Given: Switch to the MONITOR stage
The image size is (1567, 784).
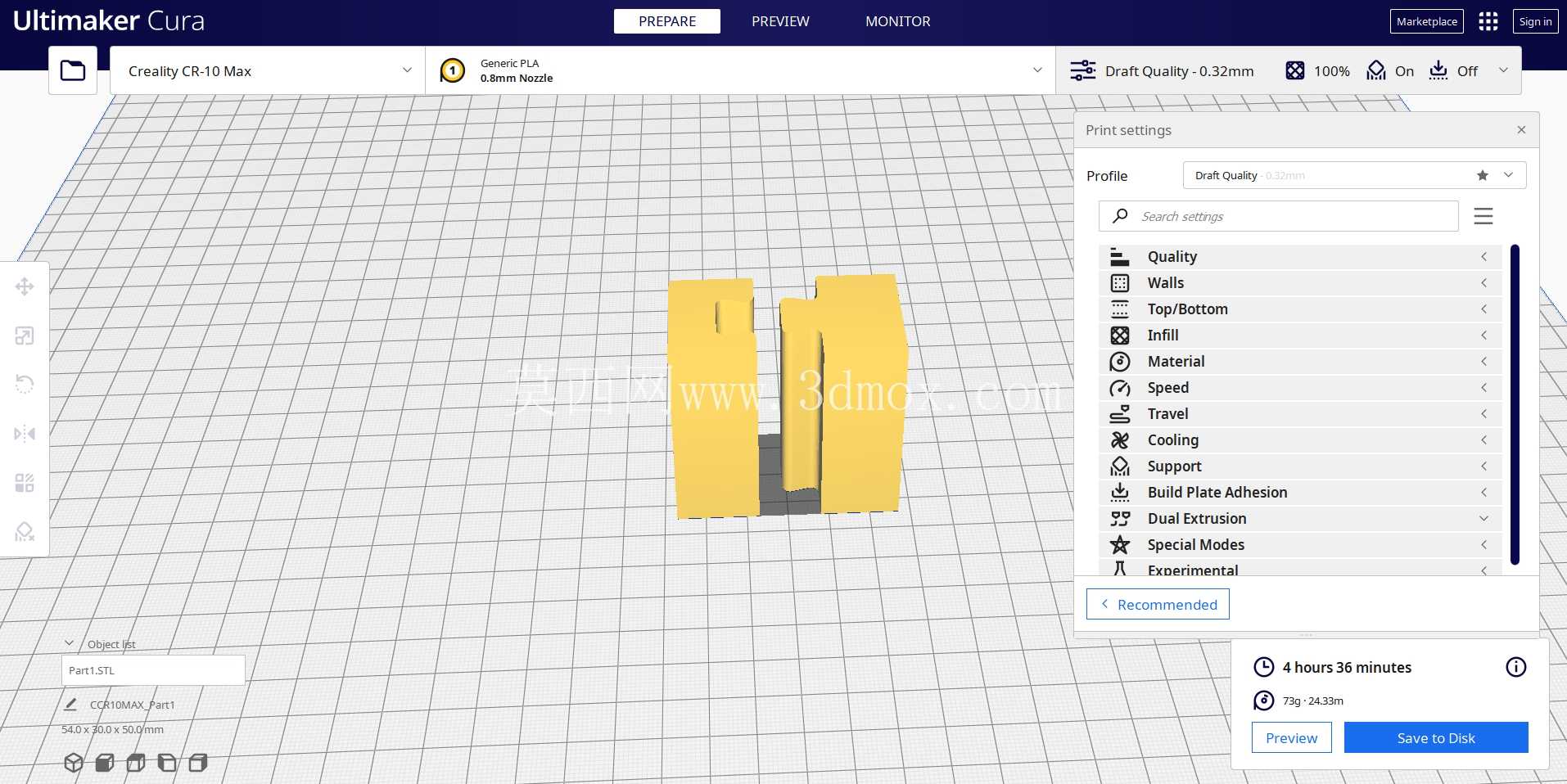Looking at the screenshot, I should point(898,21).
